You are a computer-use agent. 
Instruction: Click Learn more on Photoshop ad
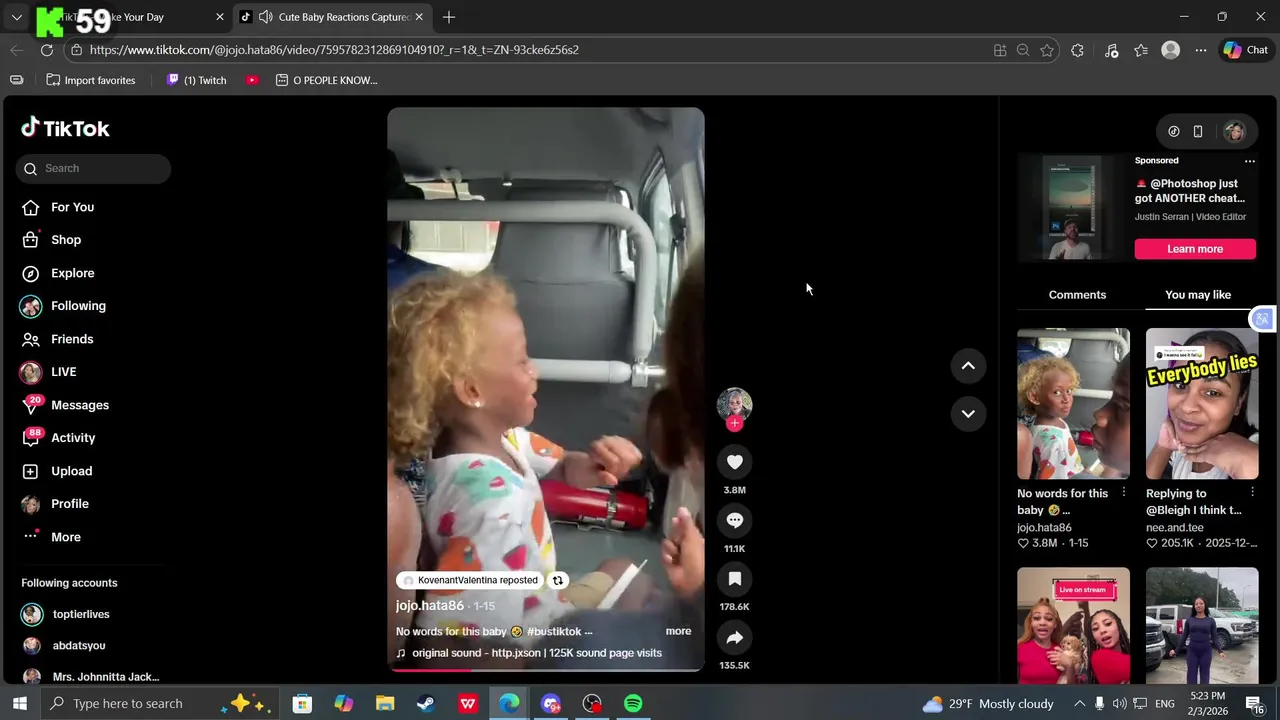1195,249
